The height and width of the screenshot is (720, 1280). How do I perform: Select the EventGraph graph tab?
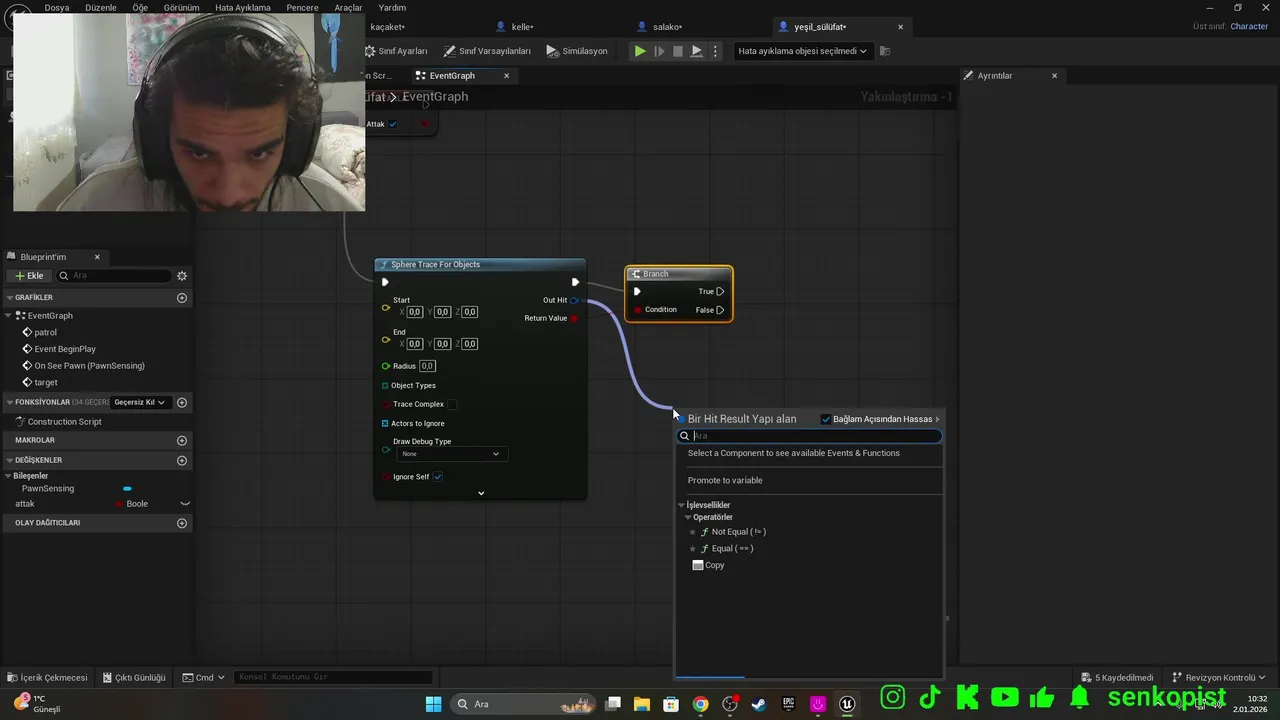click(452, 76)
